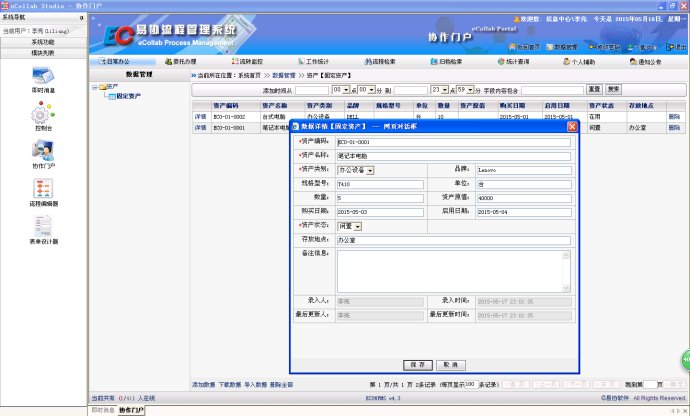690x416 pixels.
Task: Click the 购买日期 field 2015-05-03
Action: [x=380, y=213]
